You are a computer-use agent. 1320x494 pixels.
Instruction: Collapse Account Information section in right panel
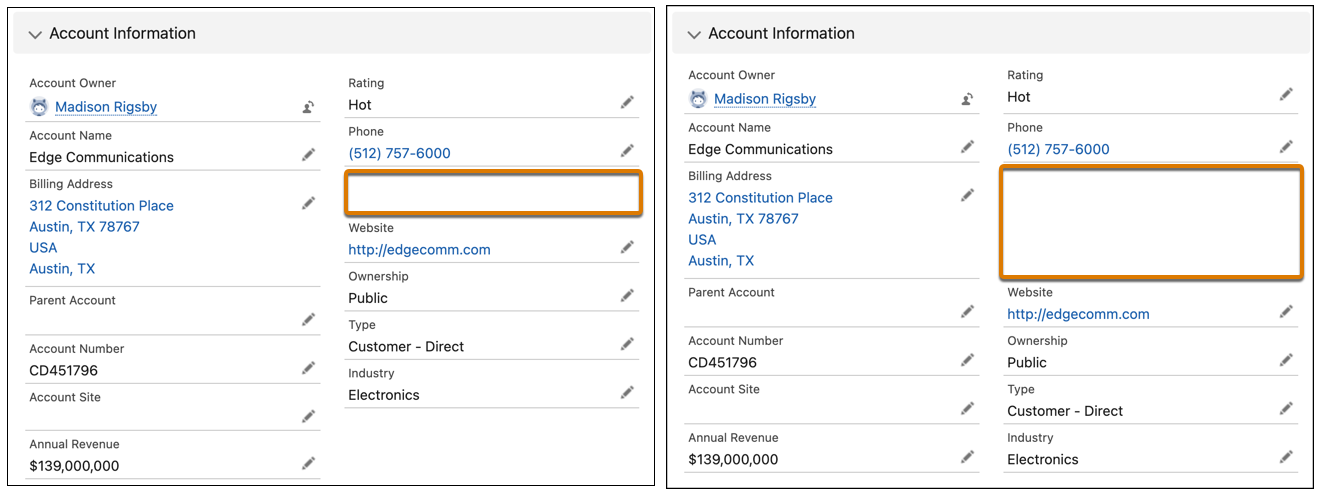tap(694, 34)
